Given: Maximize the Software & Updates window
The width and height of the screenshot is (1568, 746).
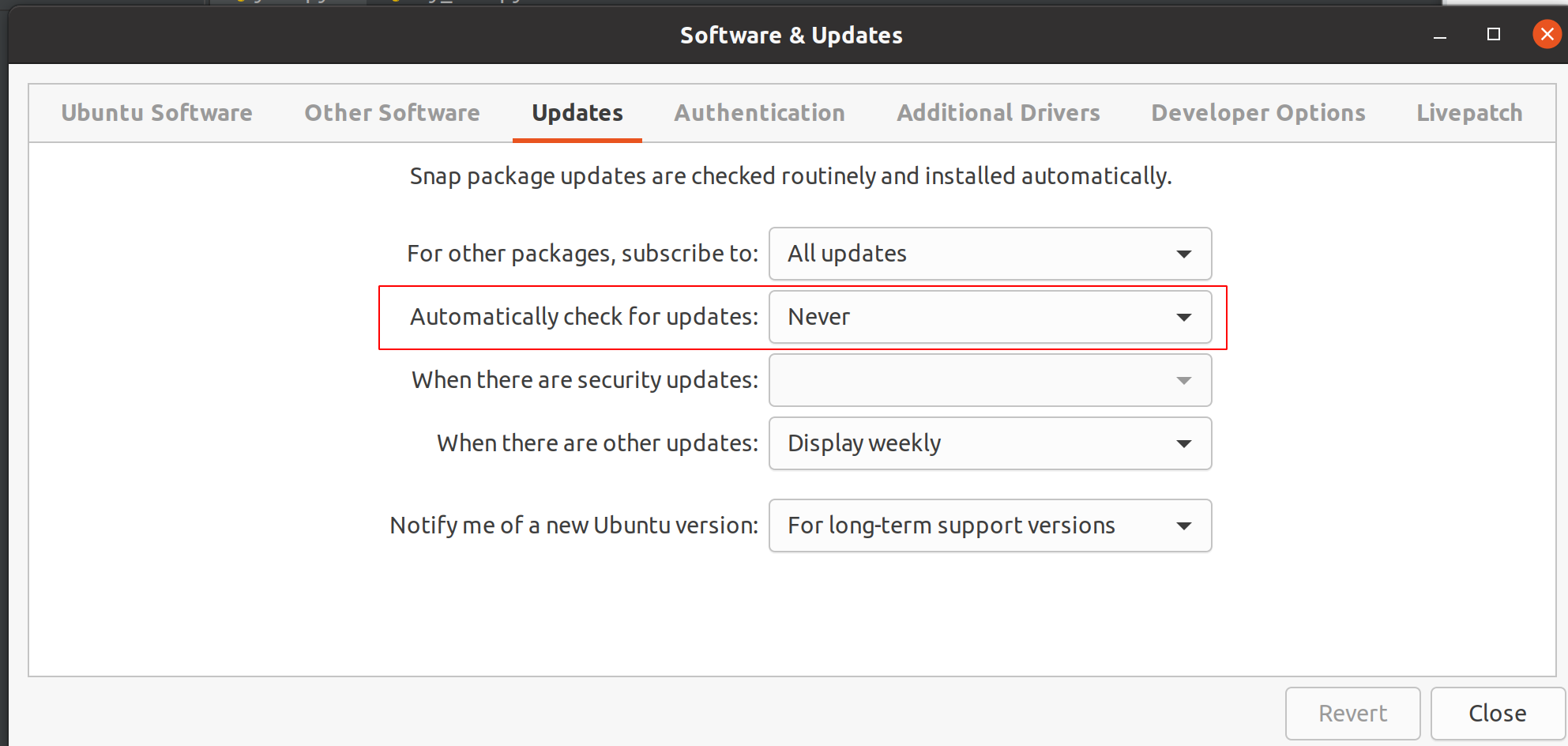Looking at the screenshot, I should pyautogui.click(x=1493, y=35).
